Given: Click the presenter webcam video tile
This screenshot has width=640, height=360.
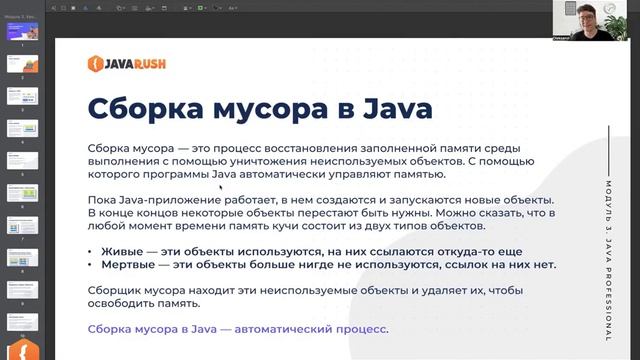Looking at the screenshot, I should (x=590, y=20).
